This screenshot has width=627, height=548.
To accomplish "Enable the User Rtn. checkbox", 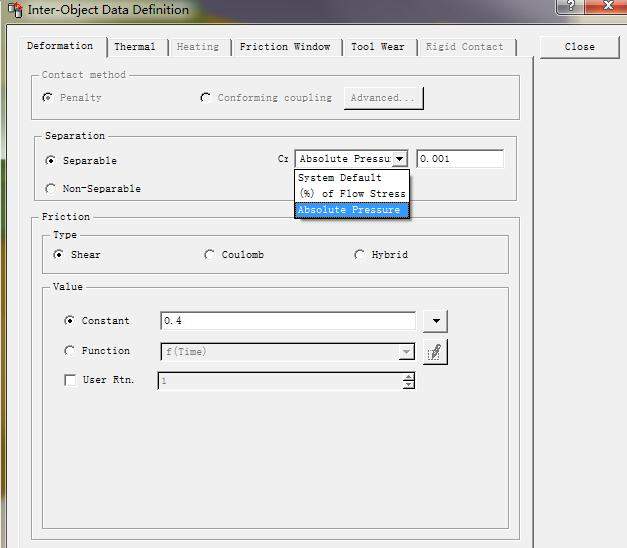I will (x=70, y=380).
